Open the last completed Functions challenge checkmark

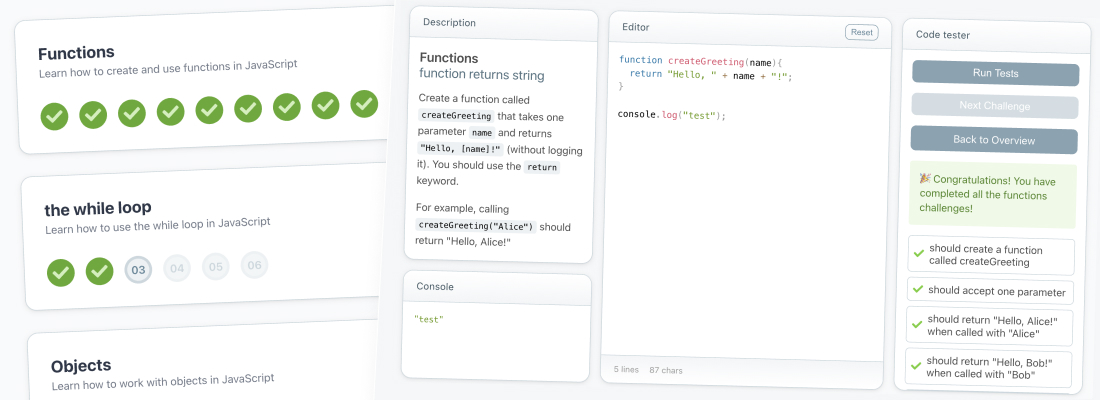click(x=364, y=104)
